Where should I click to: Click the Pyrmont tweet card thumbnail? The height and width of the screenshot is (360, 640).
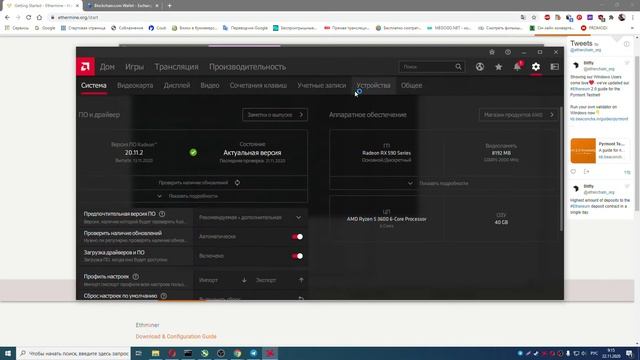point(583,151)
